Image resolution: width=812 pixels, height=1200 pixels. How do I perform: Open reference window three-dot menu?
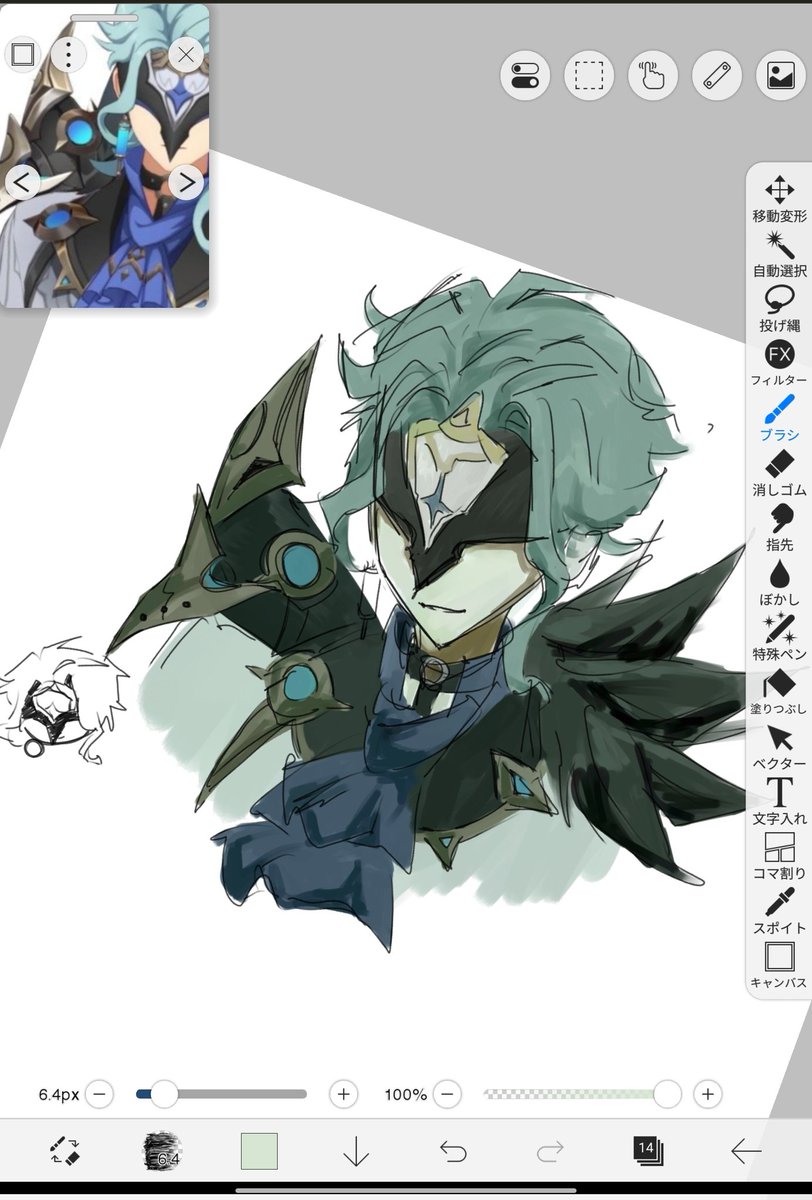(x=67, y=54)
